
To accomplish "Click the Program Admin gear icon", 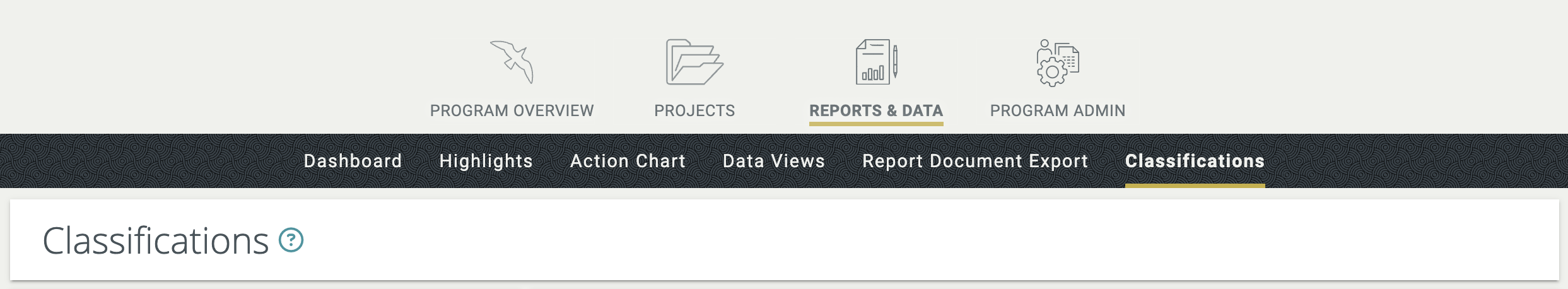I will (1051, 71).
